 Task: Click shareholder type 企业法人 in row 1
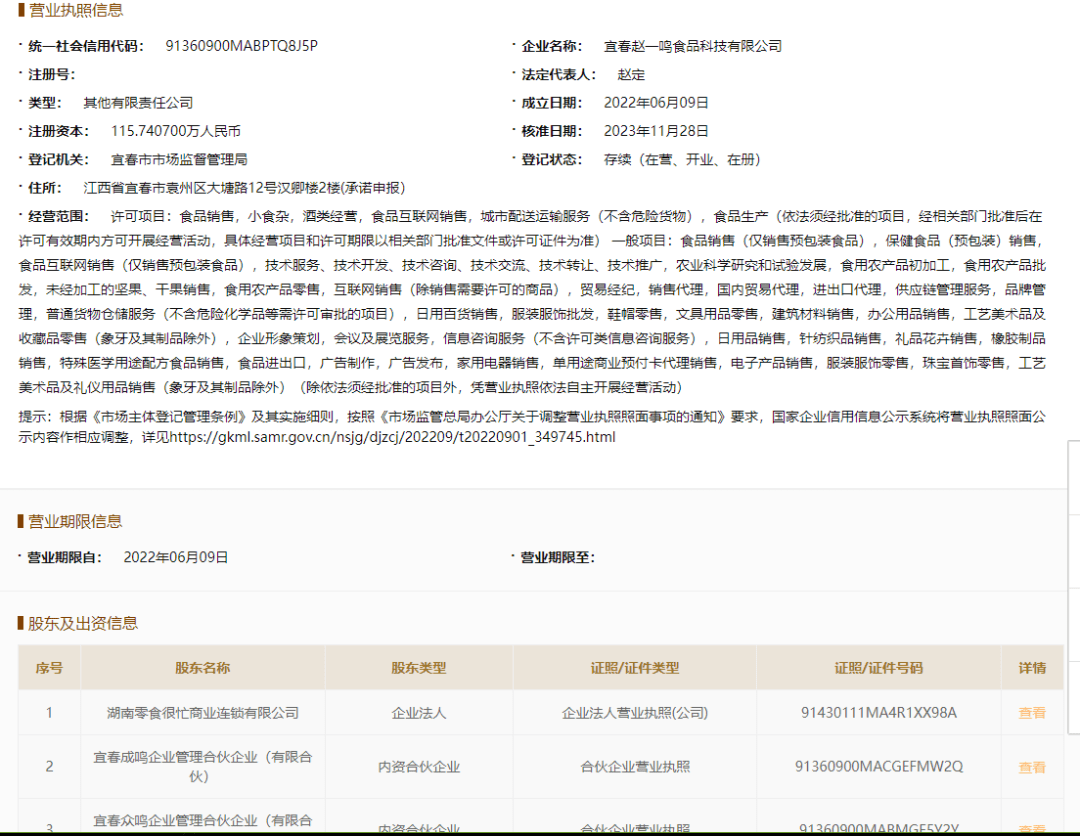point(419,713)
